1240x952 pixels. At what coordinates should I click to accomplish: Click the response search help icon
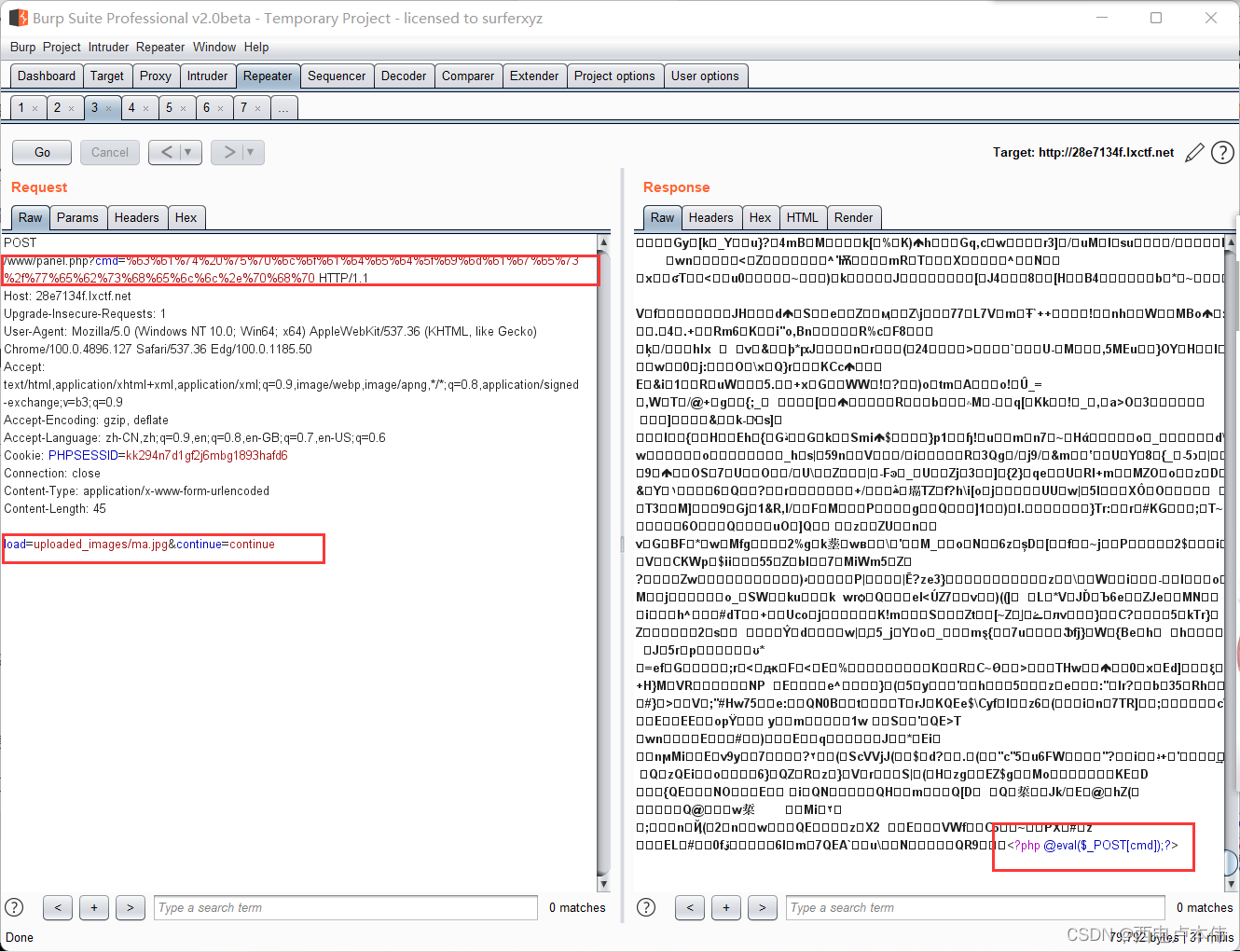pyautogui.click(x=646, y=907)
